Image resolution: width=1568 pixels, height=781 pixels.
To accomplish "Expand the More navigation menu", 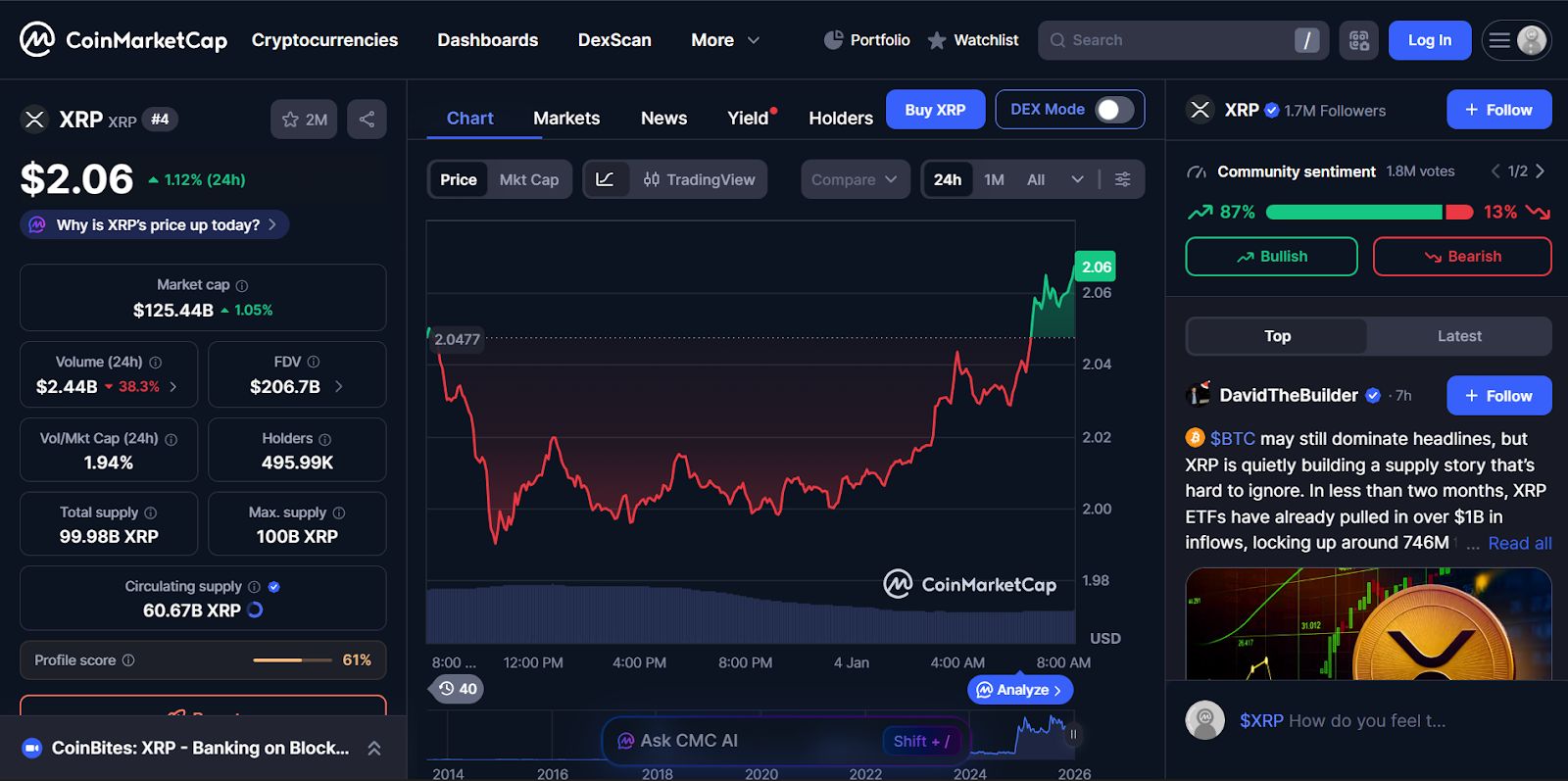I will [x=725, y=40].
